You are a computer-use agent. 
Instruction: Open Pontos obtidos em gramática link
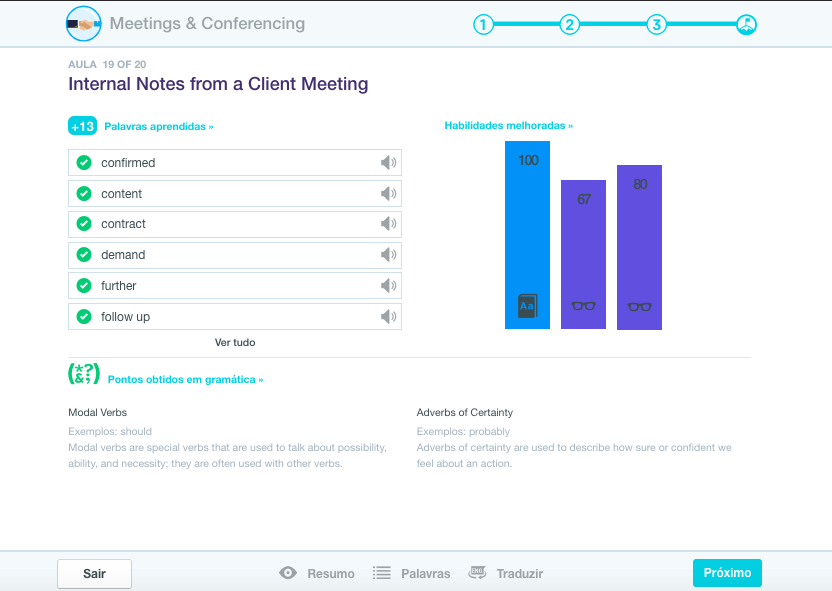185,379
